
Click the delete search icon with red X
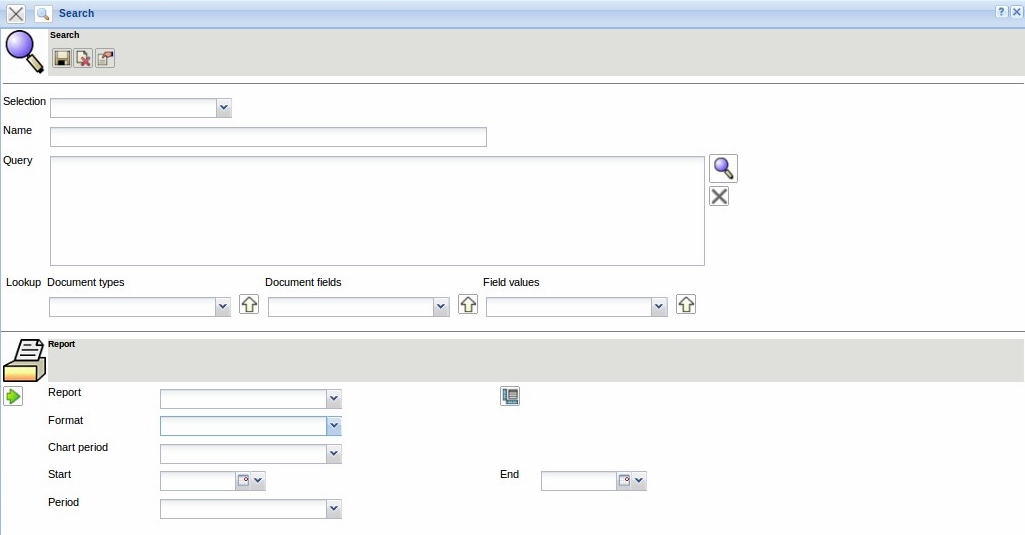tap(83, 59)
